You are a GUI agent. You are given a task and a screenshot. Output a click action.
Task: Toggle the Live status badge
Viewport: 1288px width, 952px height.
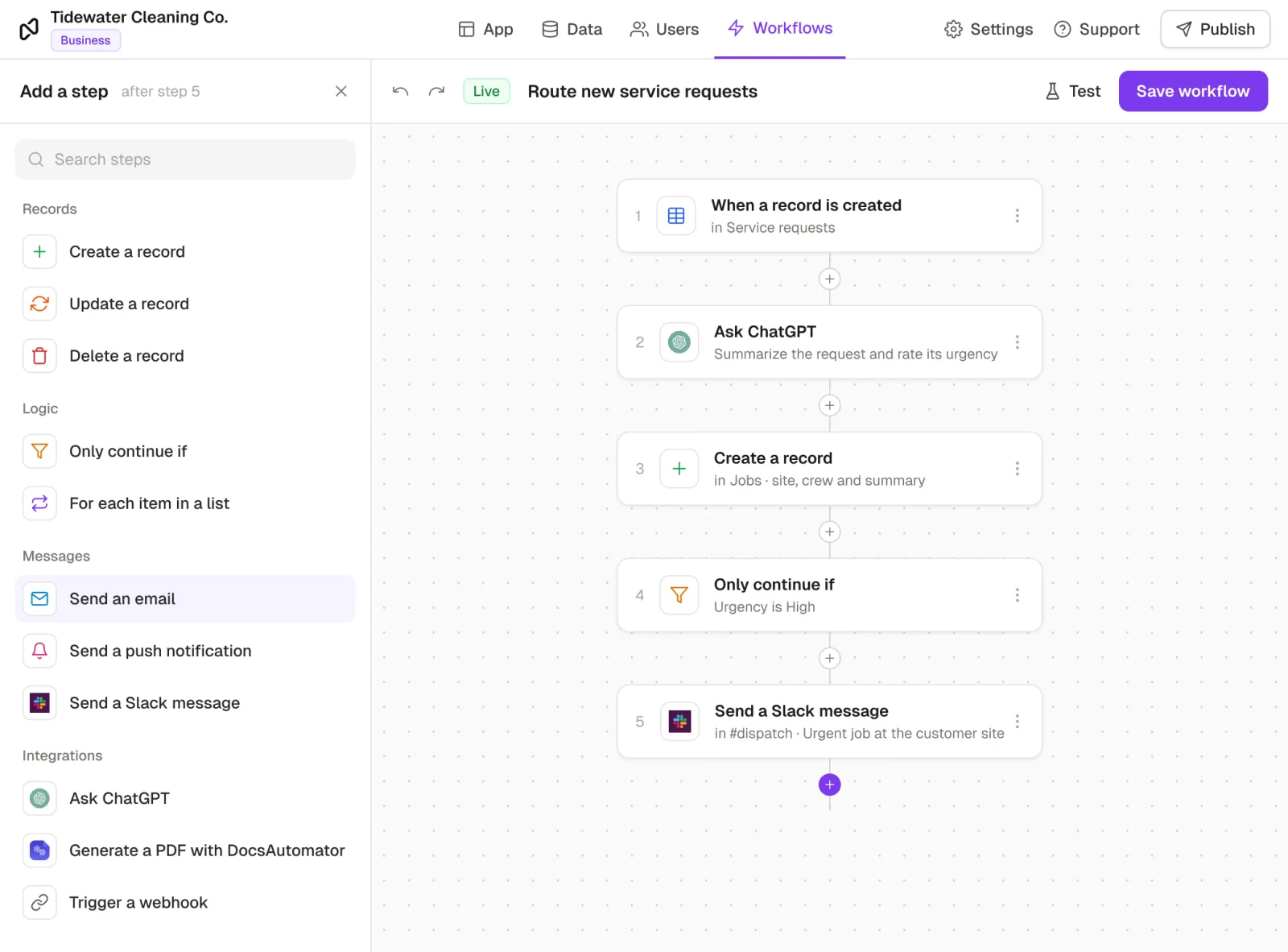tap(486, 91)
